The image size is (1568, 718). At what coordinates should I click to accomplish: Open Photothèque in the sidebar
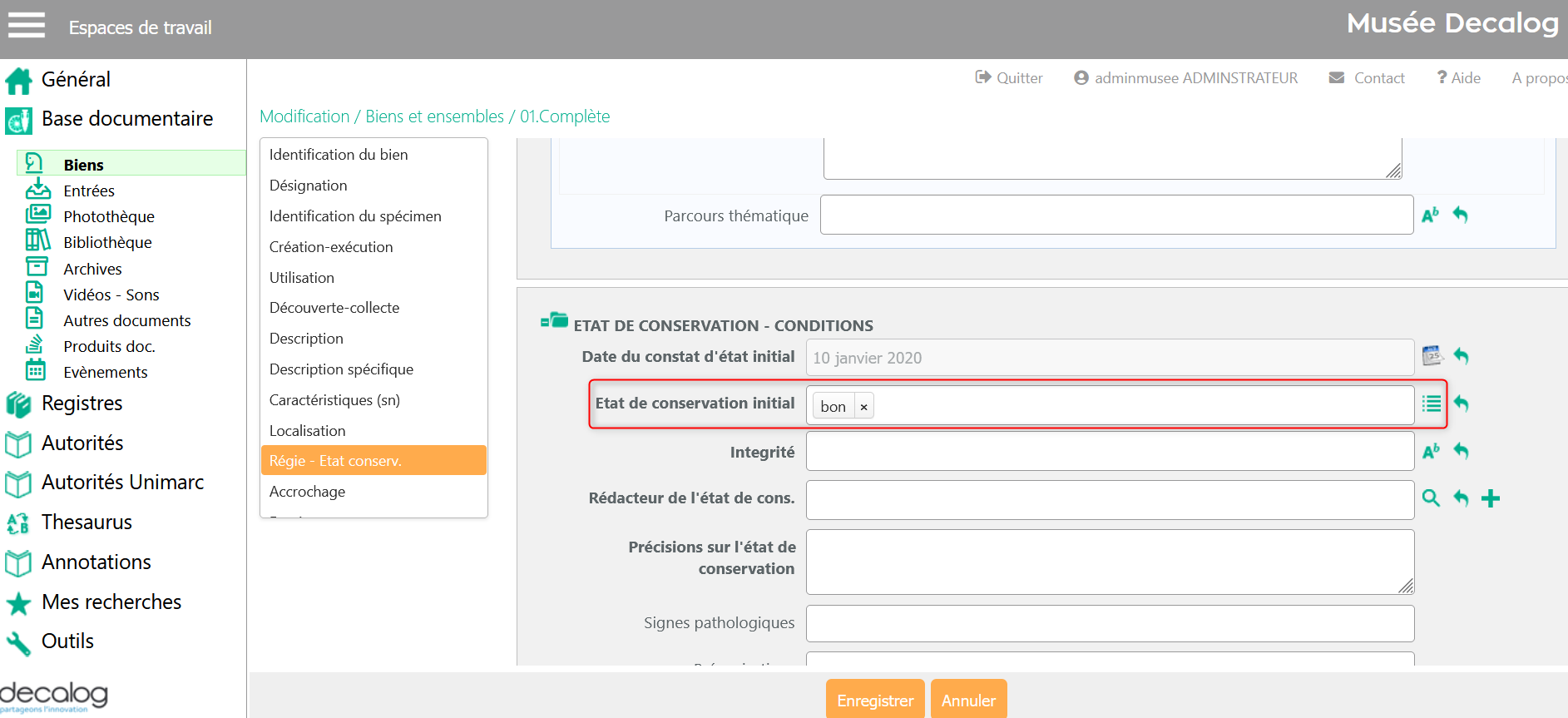(109, 217)
